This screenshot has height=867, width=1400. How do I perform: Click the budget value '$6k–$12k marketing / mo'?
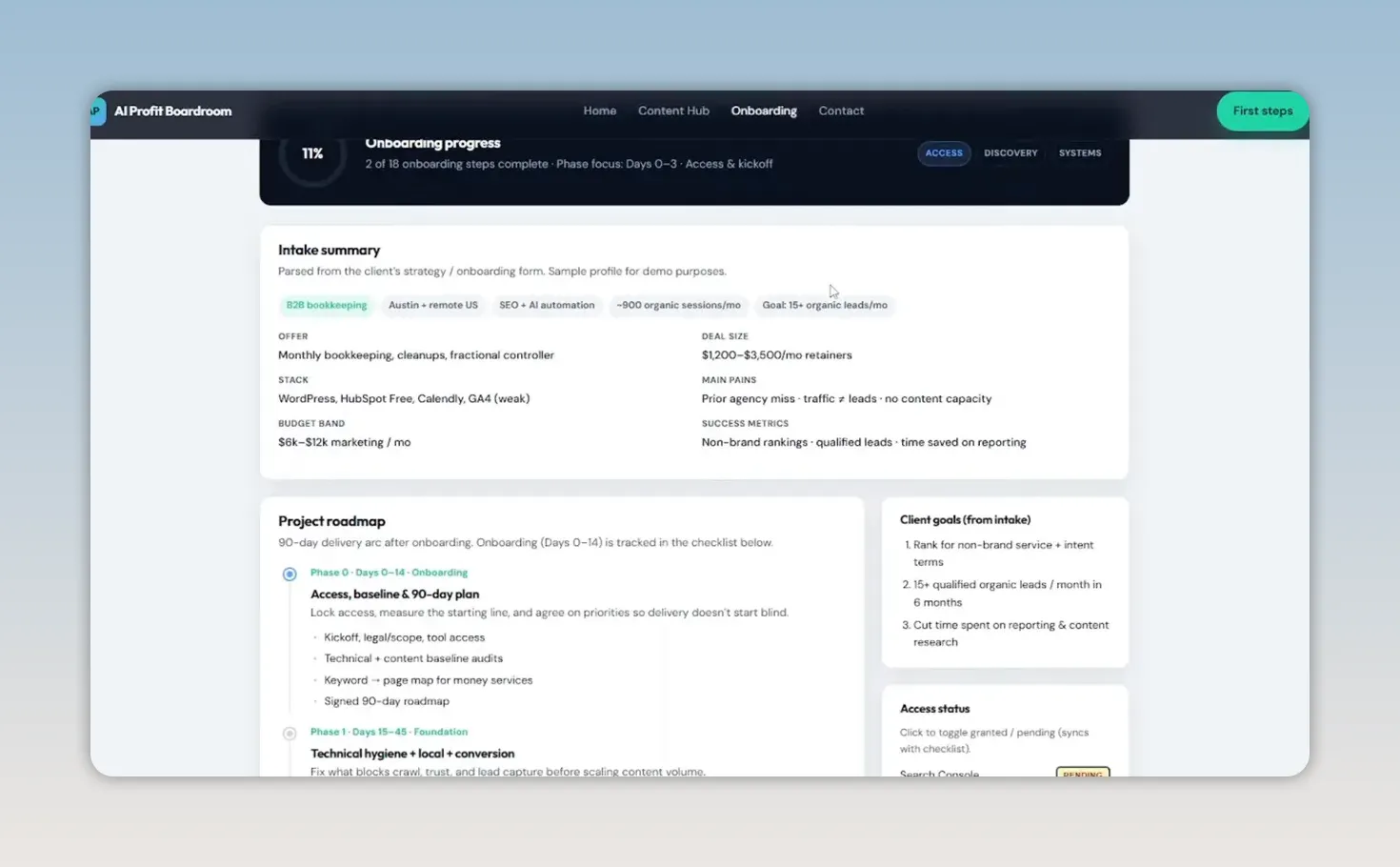point(345,443)
